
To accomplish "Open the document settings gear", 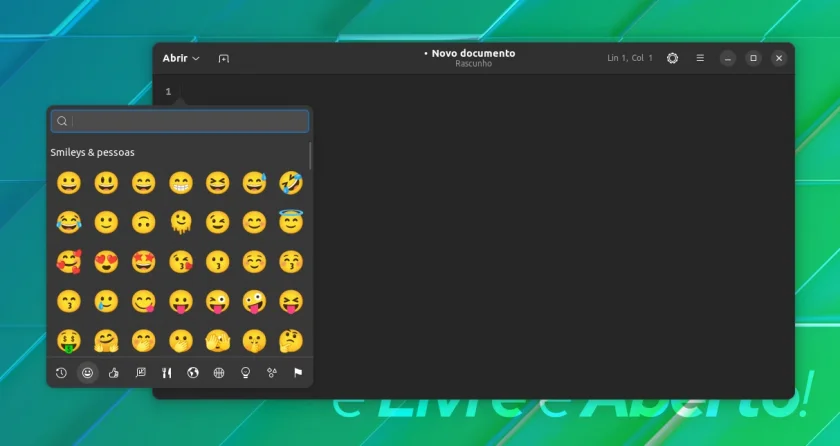I will pos(672,58).
